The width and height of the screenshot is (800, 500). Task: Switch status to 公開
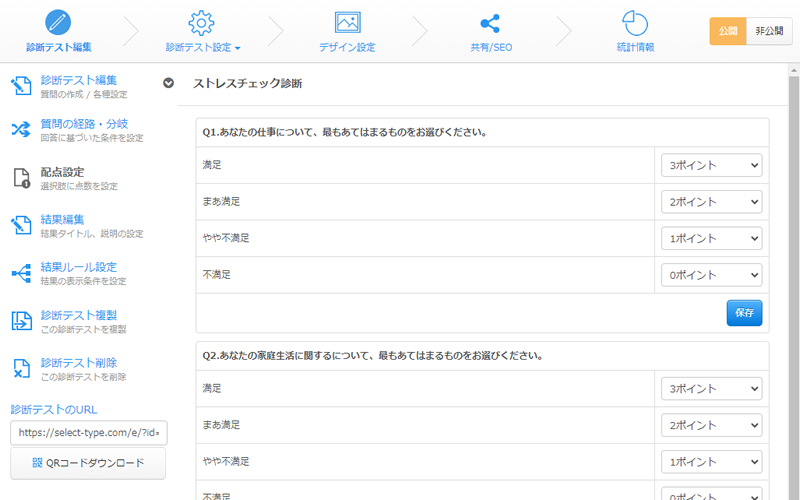tap(728, 31)
